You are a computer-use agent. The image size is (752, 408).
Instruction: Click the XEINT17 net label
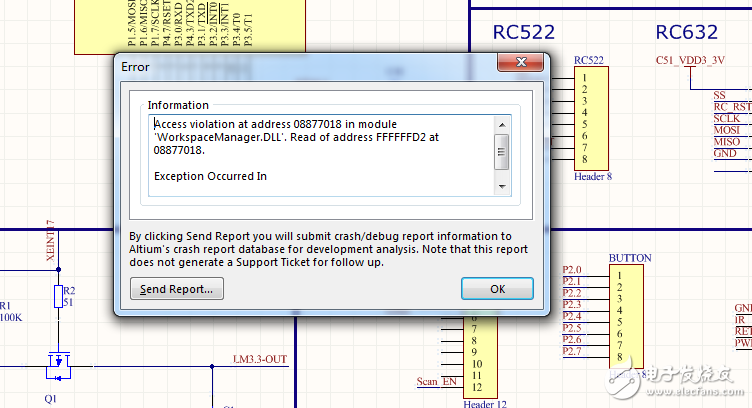coord(49,240)
